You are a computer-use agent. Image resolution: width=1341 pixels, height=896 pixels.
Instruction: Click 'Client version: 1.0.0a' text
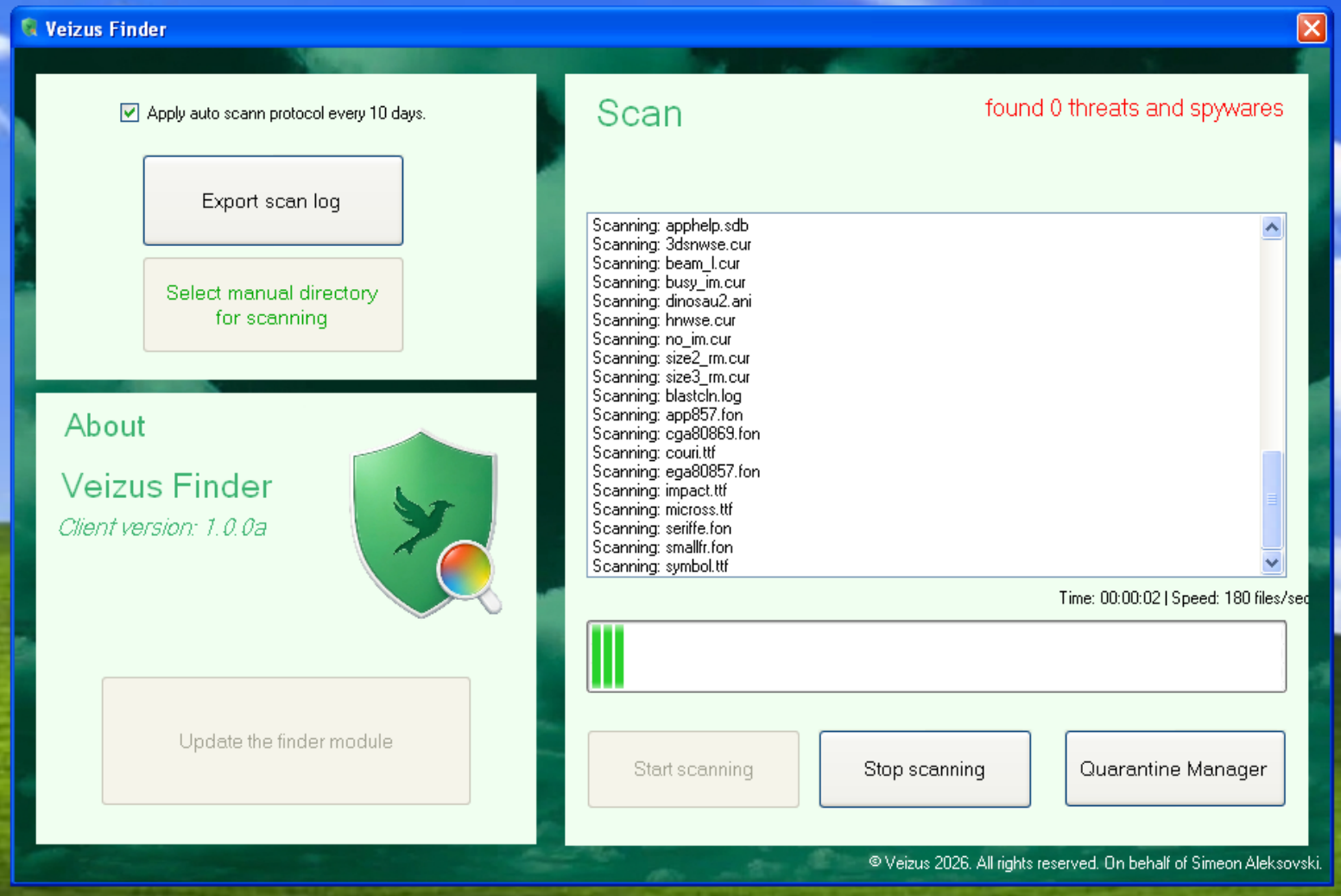coord(163,527)
